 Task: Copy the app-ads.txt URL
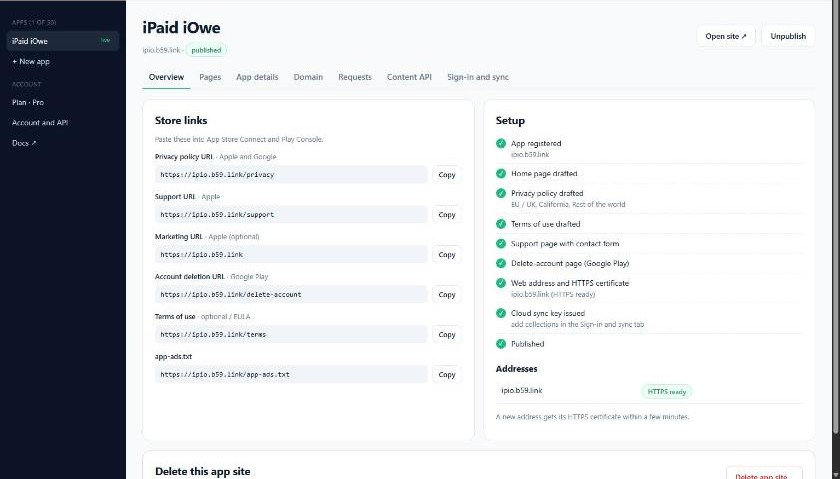click(x=447, y=375)
